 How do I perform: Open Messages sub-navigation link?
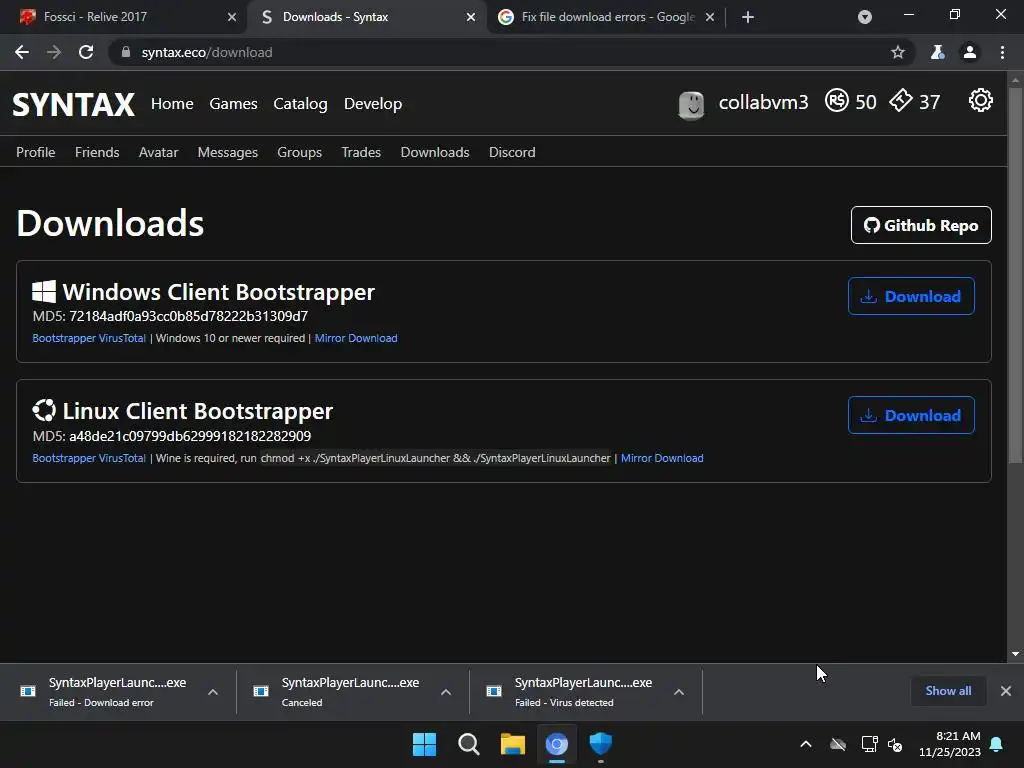[228, 152]
